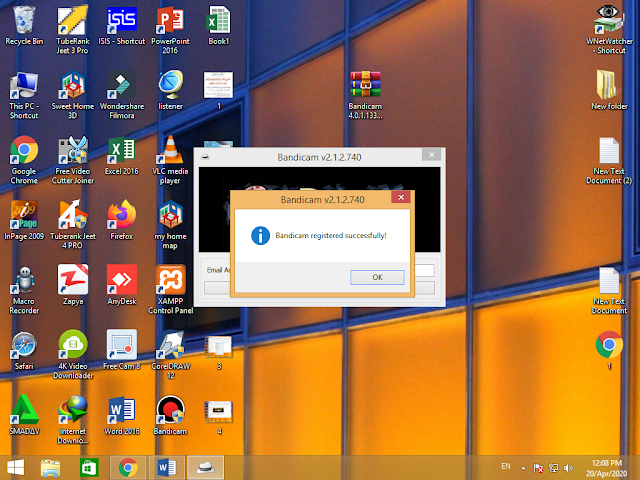Select 4K Video Downloader icon
This screenshot has width=640, height=480.
point(73,354)
